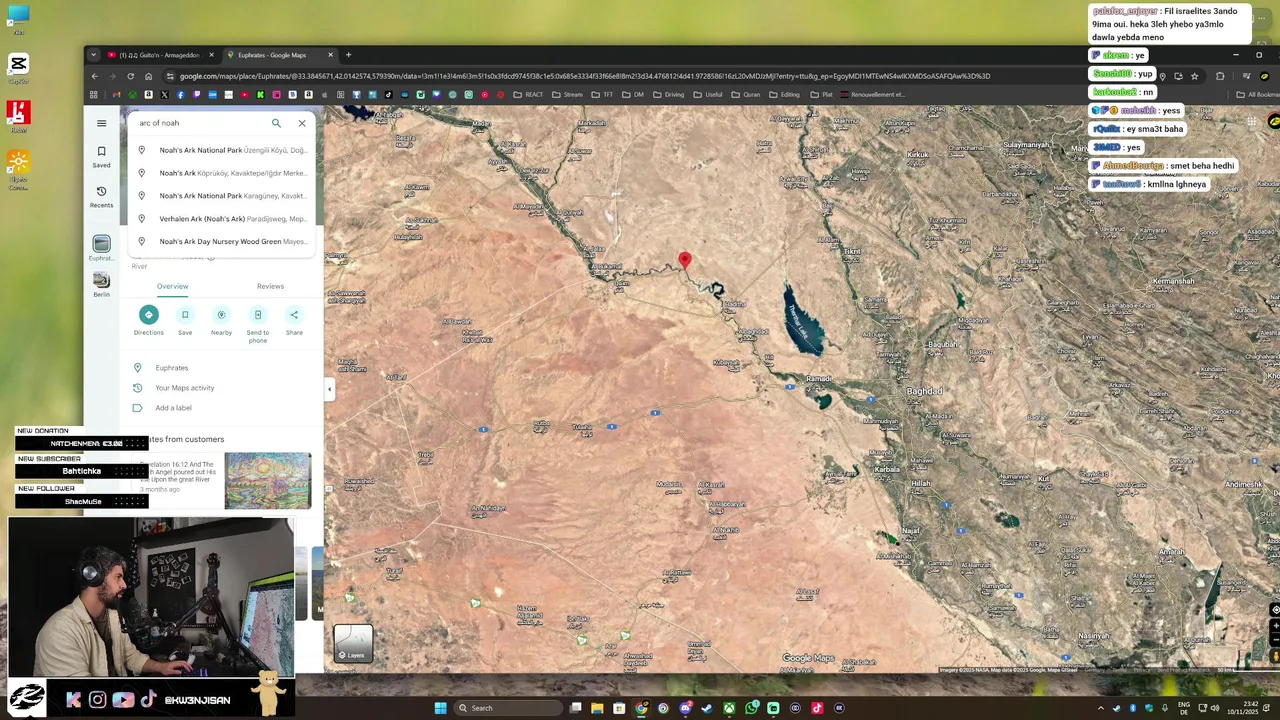Screen dimensions: 1280x720
Task: Save the Euphrates place
Action: [x=185, y=321]
